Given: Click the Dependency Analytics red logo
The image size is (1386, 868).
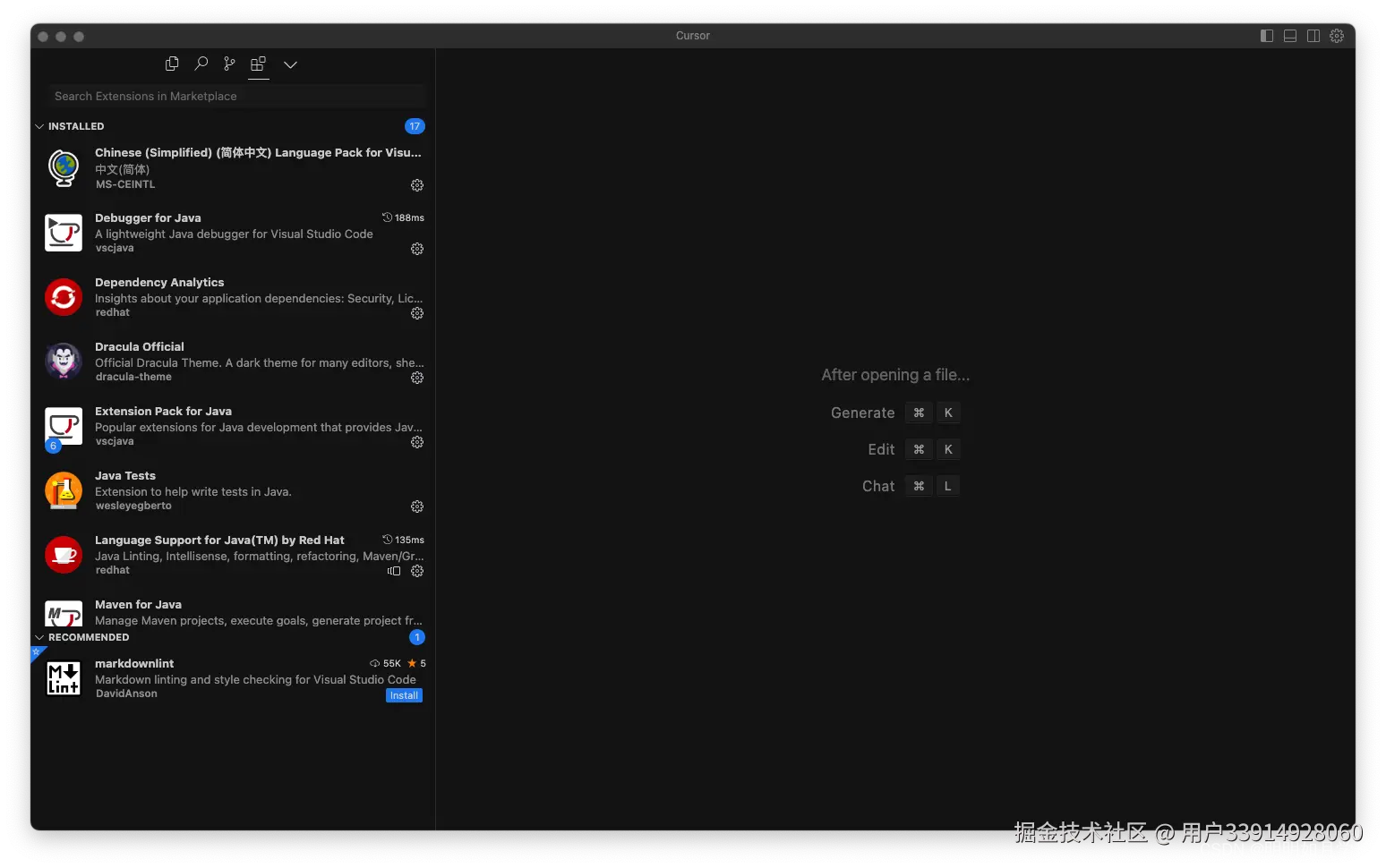Looking at the screenshot, I should [64, 297].
